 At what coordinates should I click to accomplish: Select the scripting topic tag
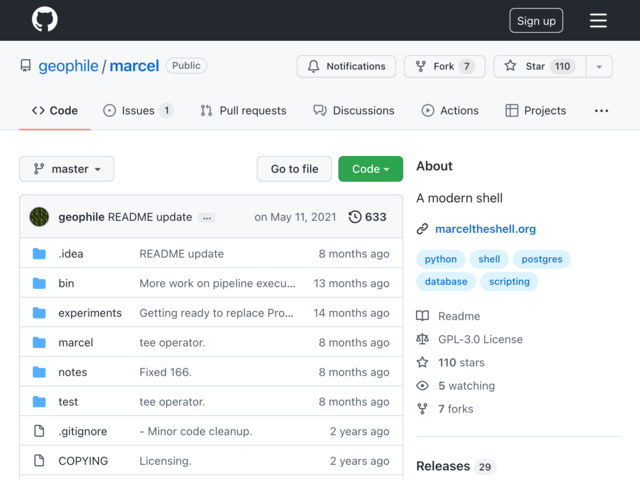coord(509,282)
